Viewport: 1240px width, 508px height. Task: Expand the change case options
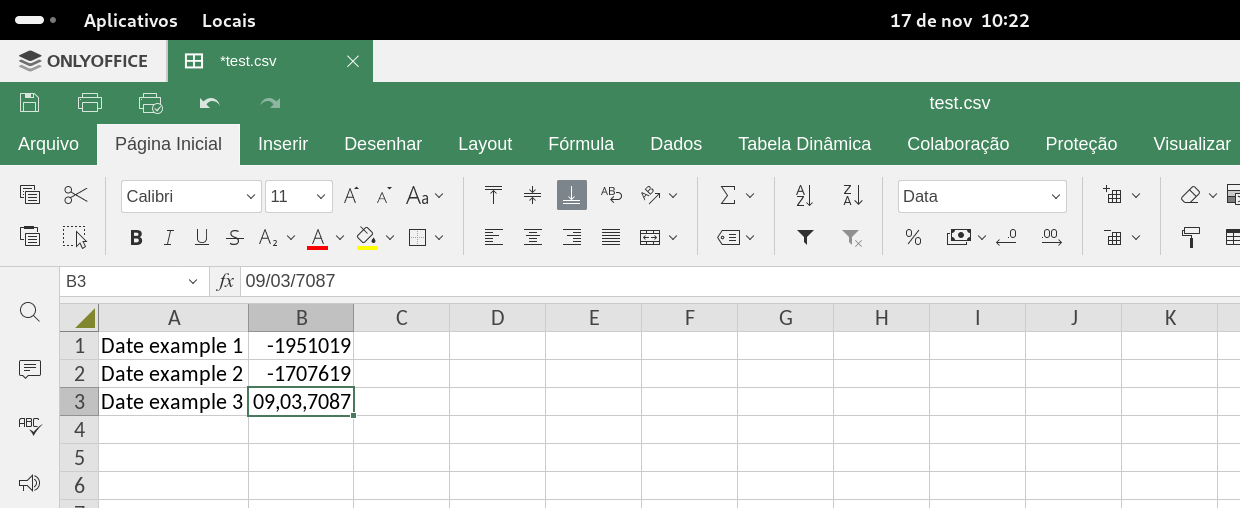pos(439,196)
